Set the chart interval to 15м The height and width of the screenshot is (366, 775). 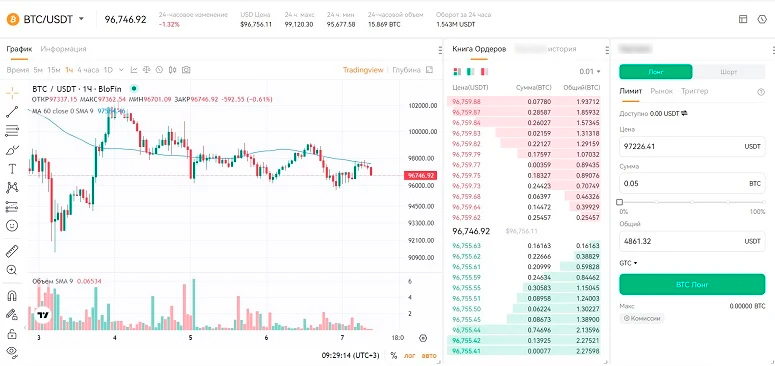point(54,70)
